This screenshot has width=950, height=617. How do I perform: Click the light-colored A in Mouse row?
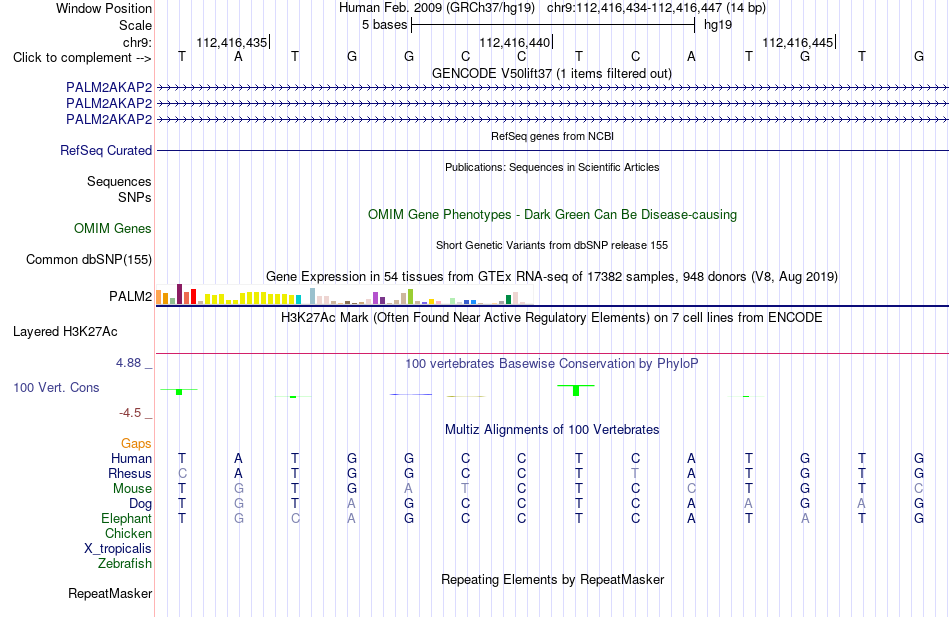pos(409,489)
